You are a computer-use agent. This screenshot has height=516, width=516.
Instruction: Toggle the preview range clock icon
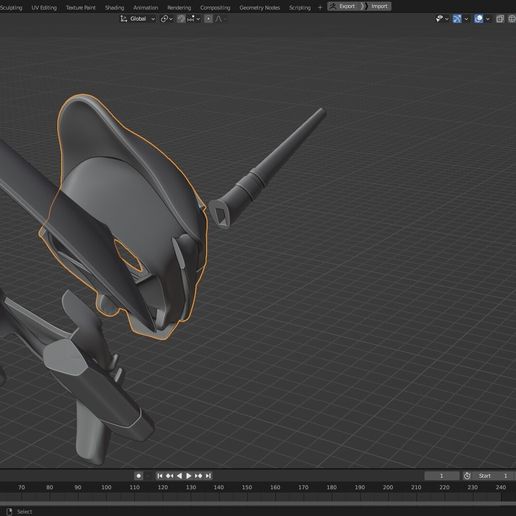click(x=467, y=476)
